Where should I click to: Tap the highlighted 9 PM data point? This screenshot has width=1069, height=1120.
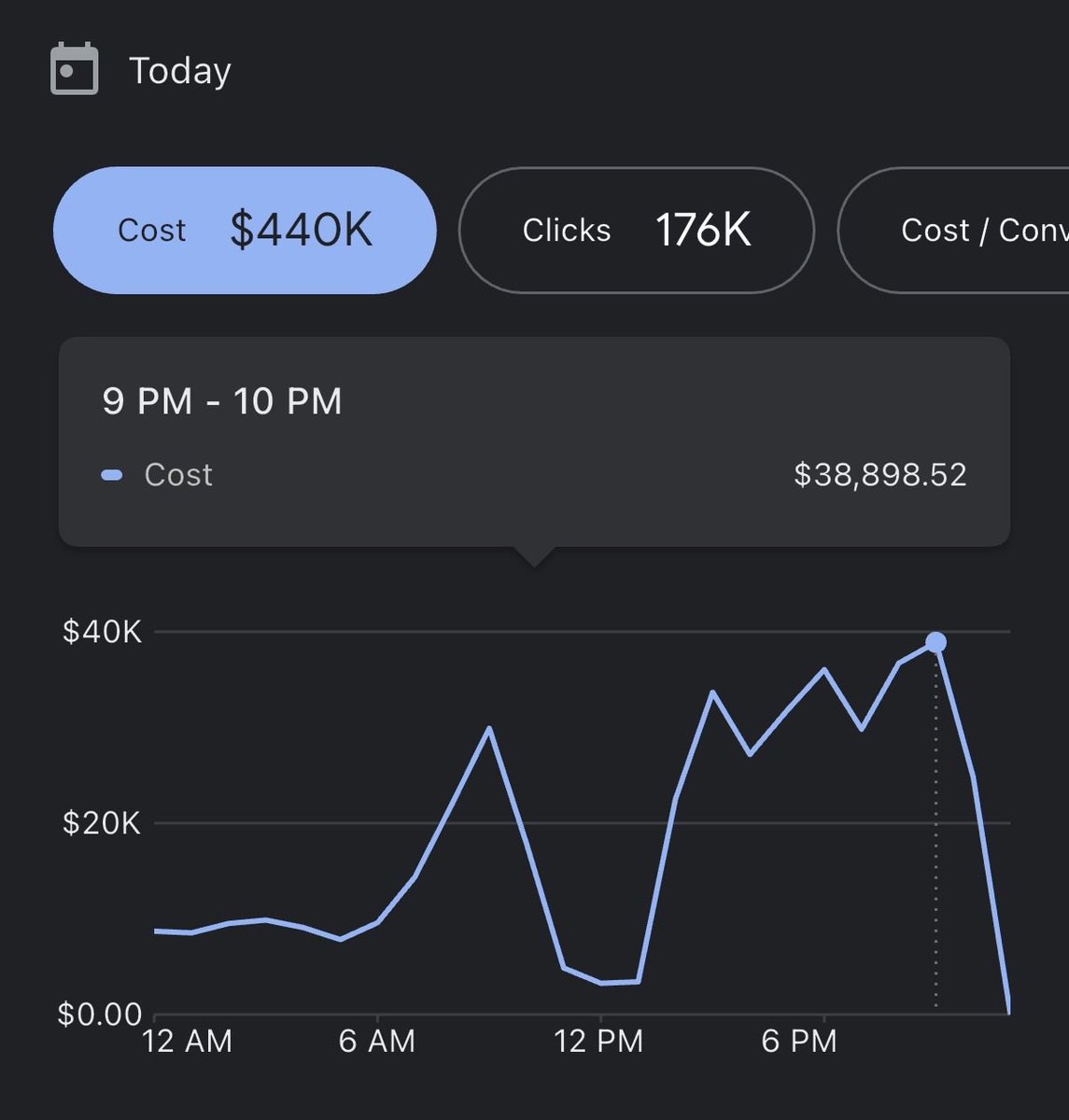point(935,642)
